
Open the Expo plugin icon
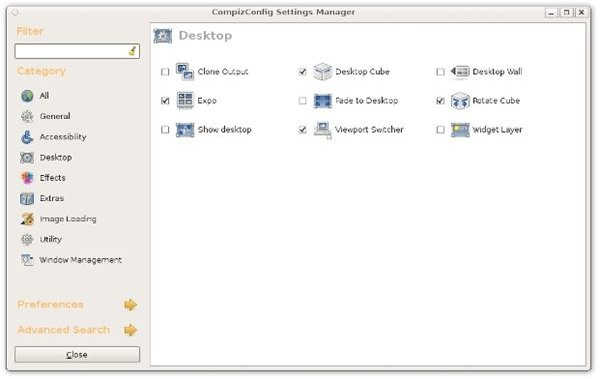click(x=185, y=100)
